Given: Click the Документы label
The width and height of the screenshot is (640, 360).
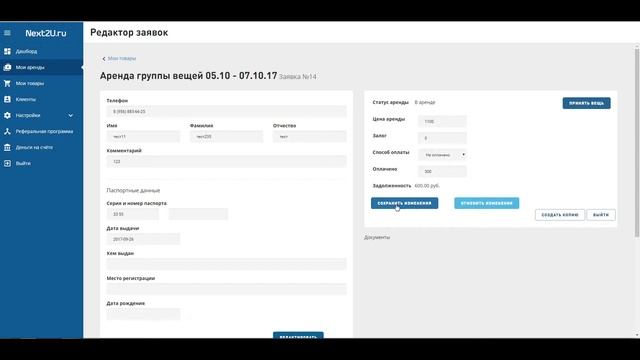Looking at the screenshot, I should [x=377, y=237].
